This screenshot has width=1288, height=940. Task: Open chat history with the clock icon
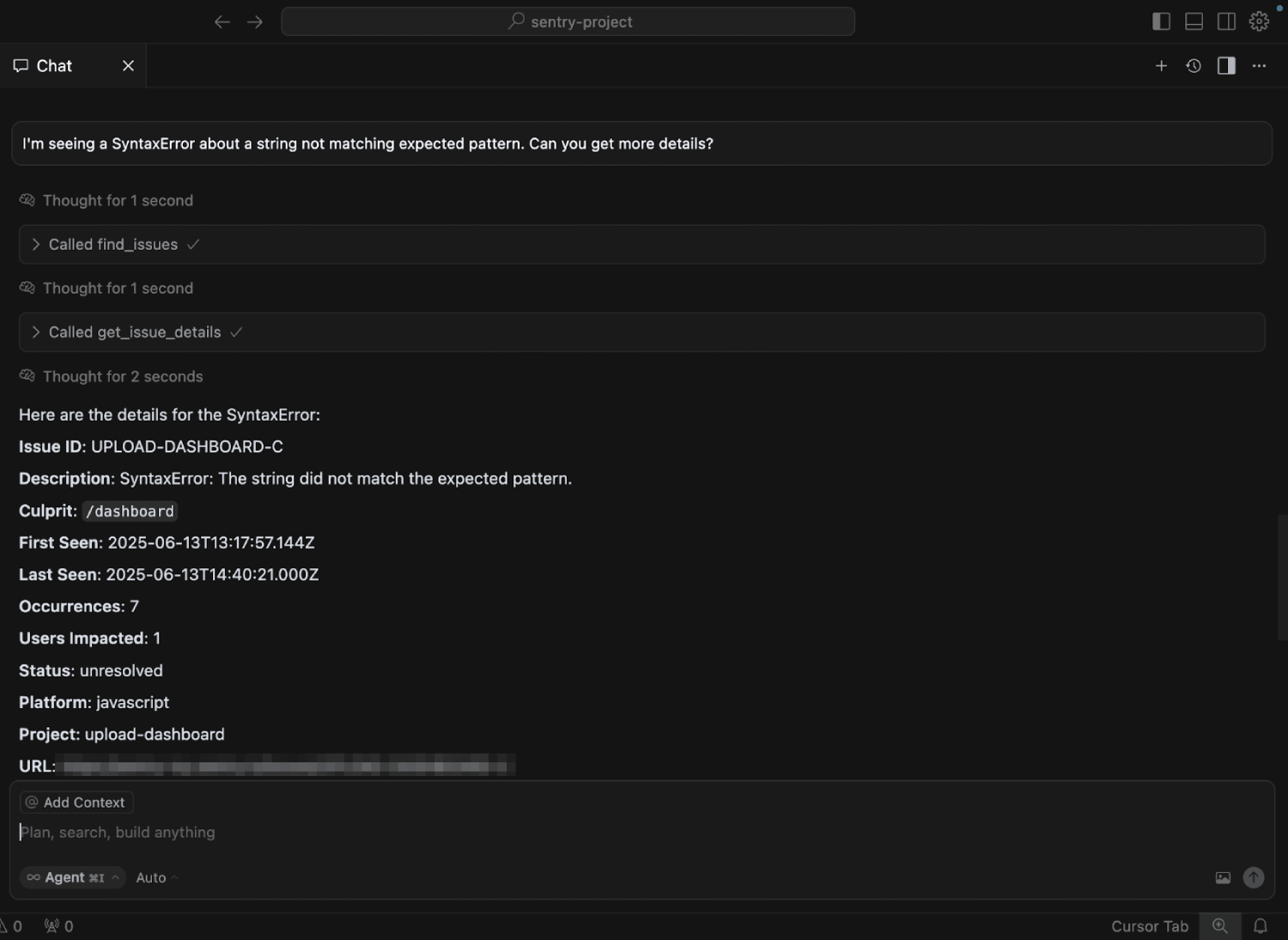pyautogui.click(x=1193, y=65)
